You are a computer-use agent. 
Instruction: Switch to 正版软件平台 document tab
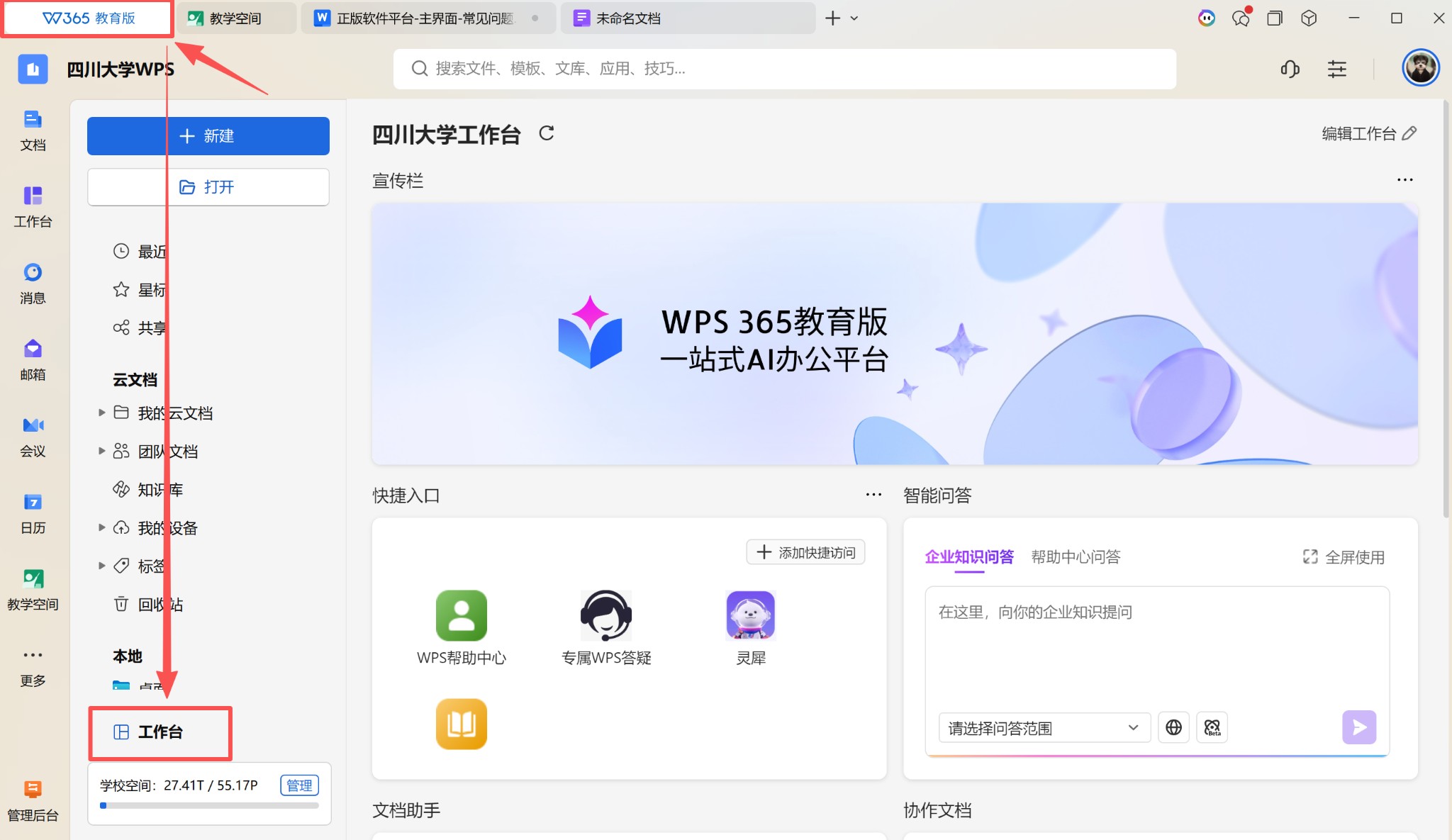click(x=428, y=18)
